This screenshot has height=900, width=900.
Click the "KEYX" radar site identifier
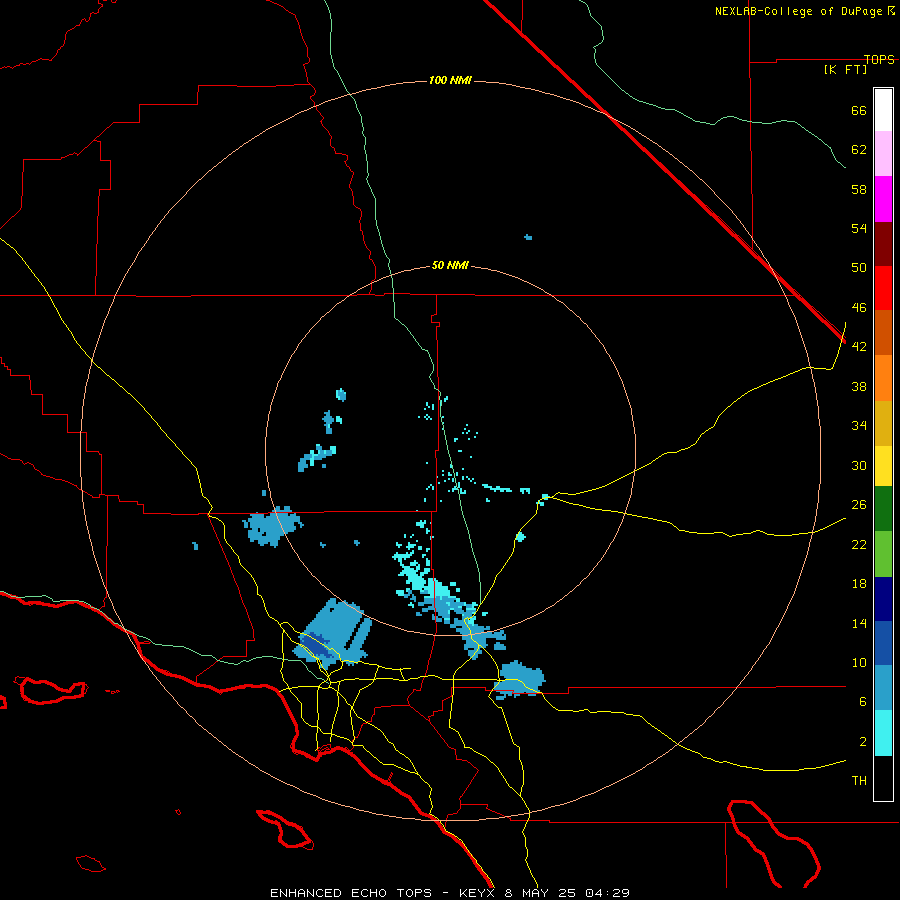click(476, 893)
